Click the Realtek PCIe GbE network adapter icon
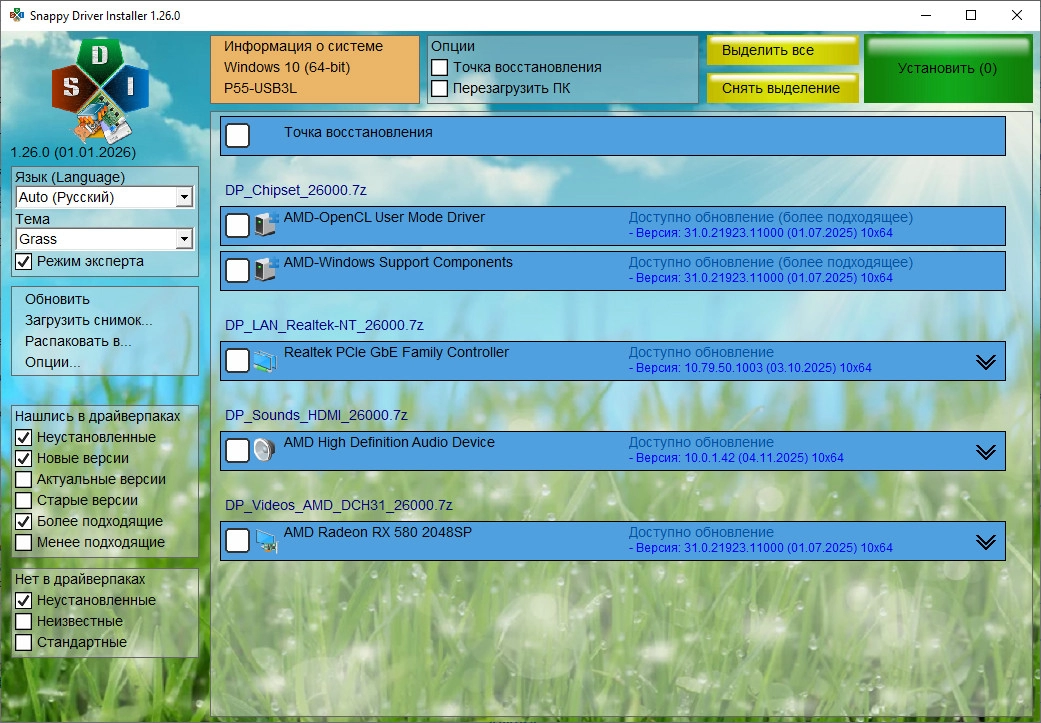Image resolution: width=1041 pixels, height=723 pixels. [265, 361]
